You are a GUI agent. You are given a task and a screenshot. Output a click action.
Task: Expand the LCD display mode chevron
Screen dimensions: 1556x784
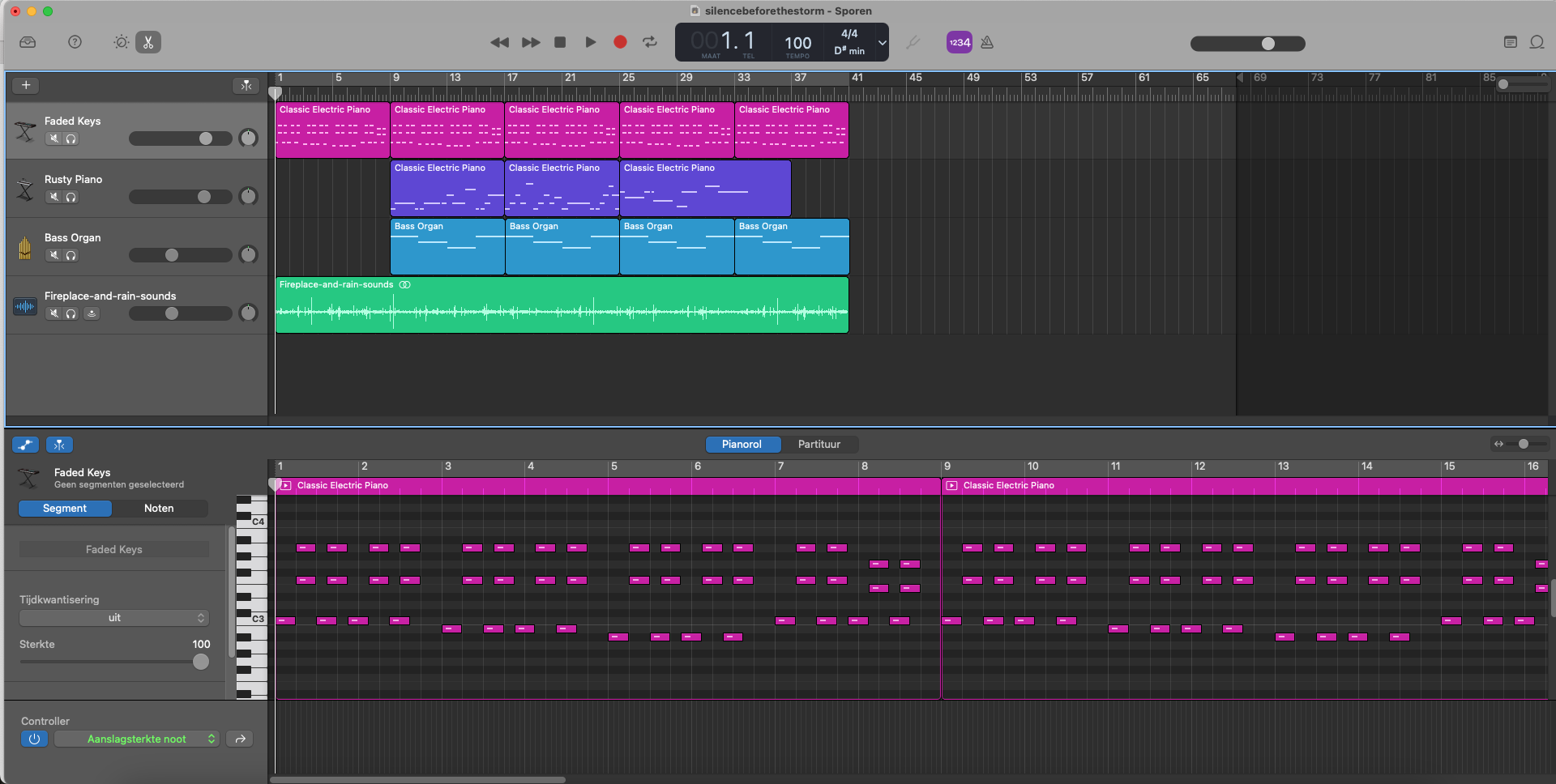pyautogui.click(x=882, y=43)
